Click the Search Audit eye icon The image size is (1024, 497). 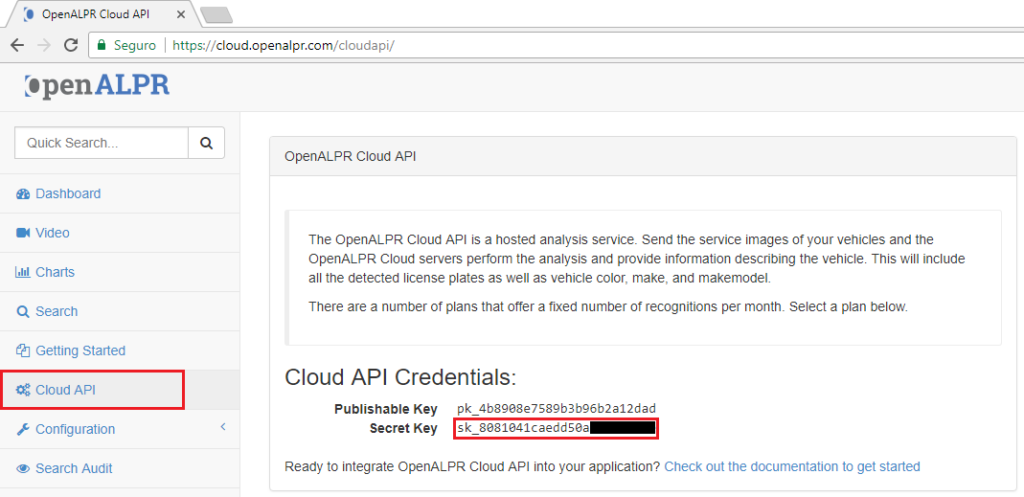coord(23,469)
